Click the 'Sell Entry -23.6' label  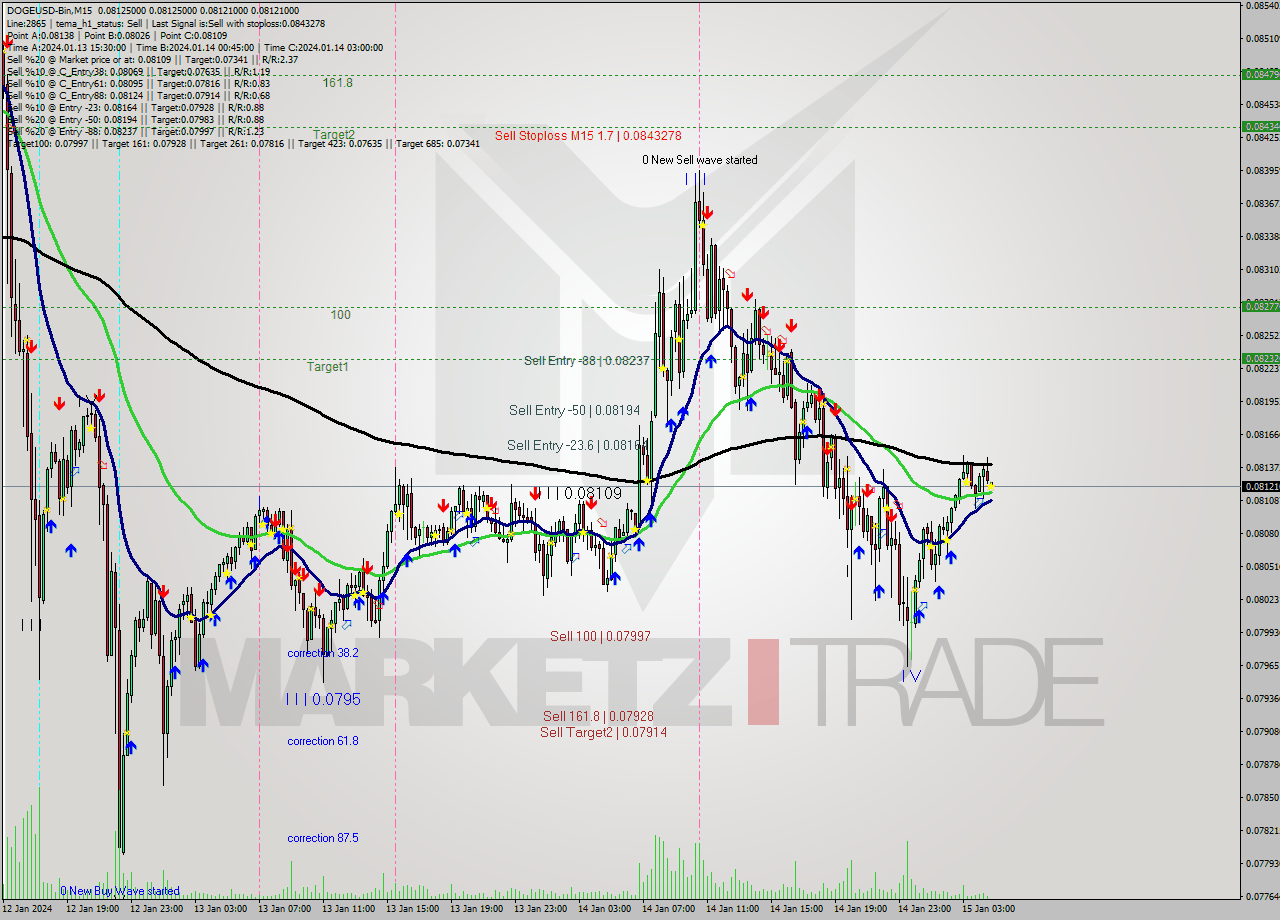(577, 445)
